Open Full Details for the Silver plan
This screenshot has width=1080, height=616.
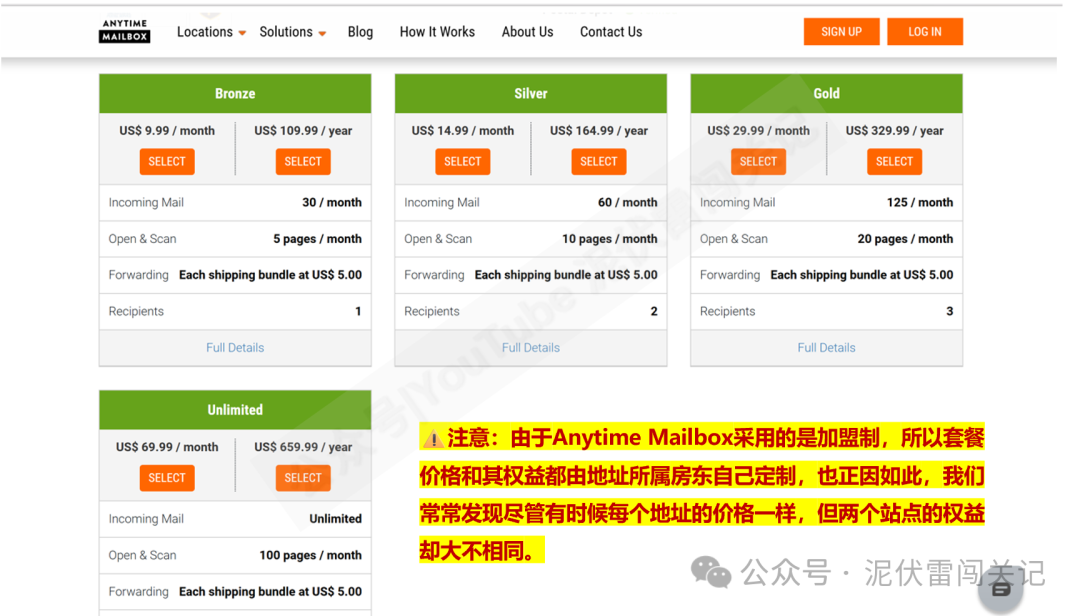point(530,348)
